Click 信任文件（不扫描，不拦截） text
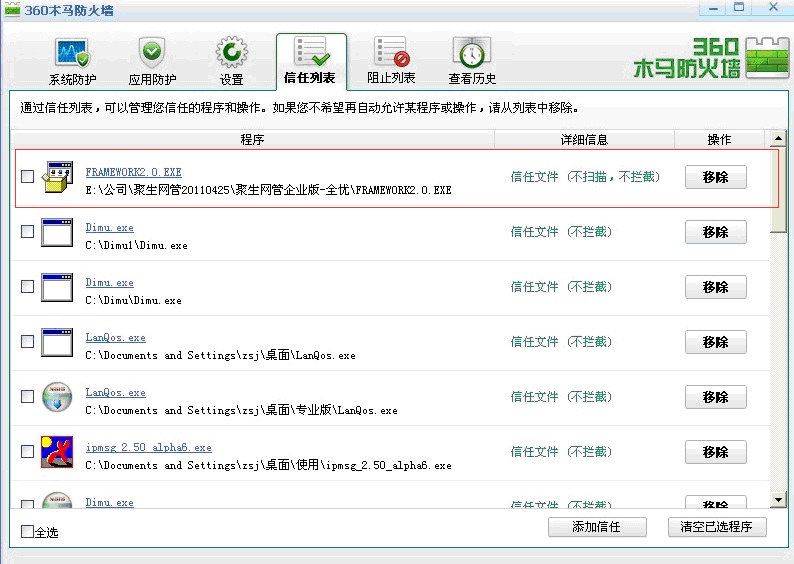Screen dimensions: 794x564 pos(585,177)
